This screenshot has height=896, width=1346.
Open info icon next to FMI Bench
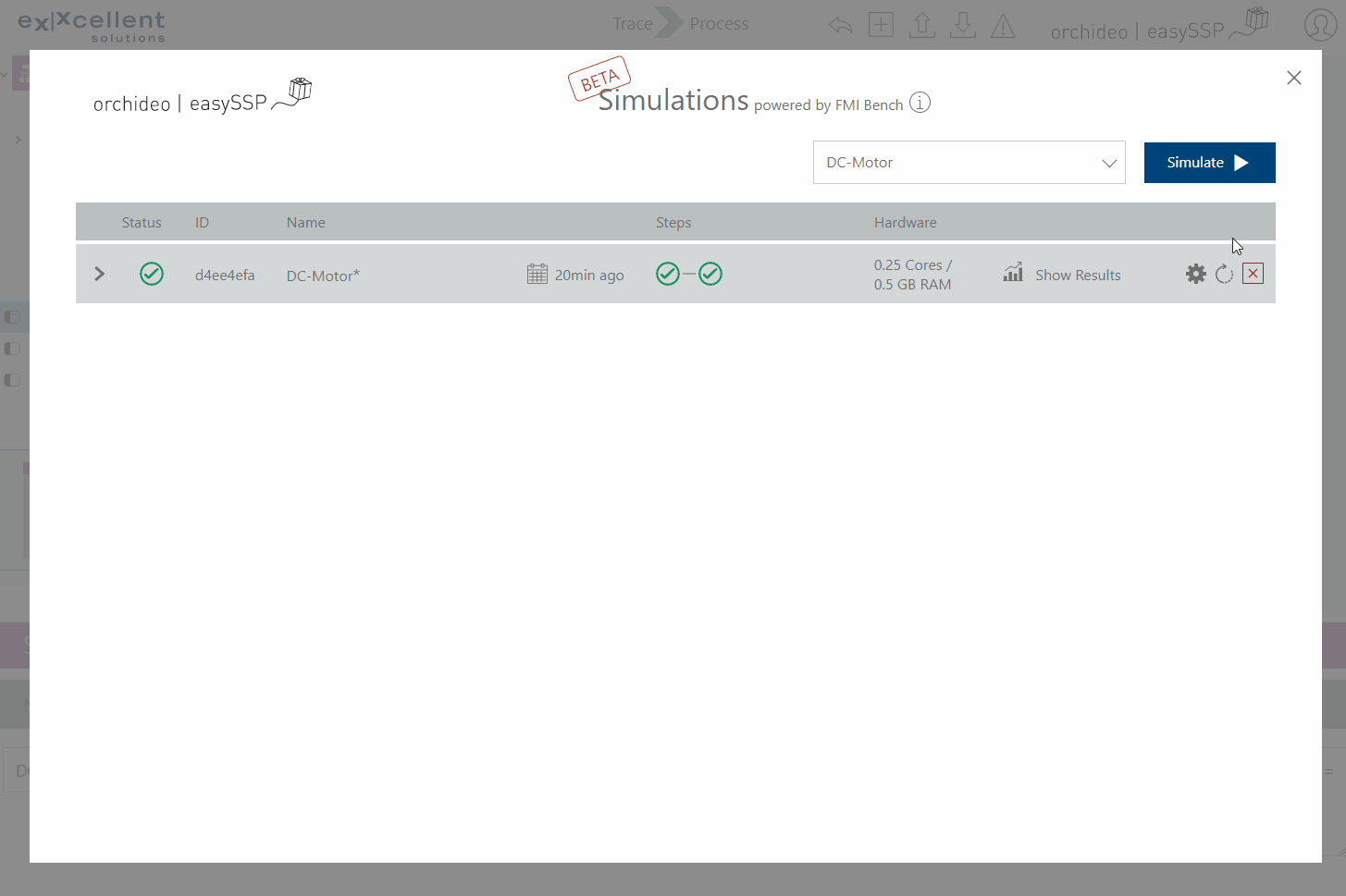click(920, 103)
